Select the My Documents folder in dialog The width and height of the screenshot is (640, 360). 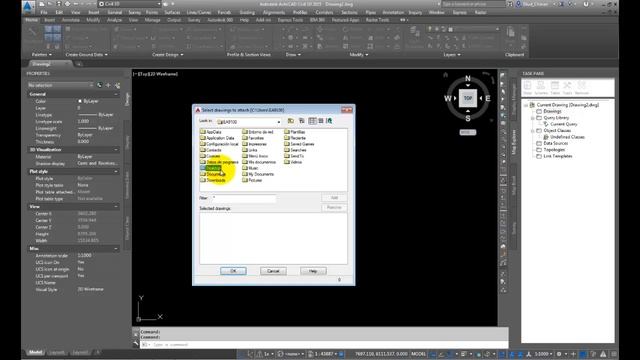tap(258, 174)
